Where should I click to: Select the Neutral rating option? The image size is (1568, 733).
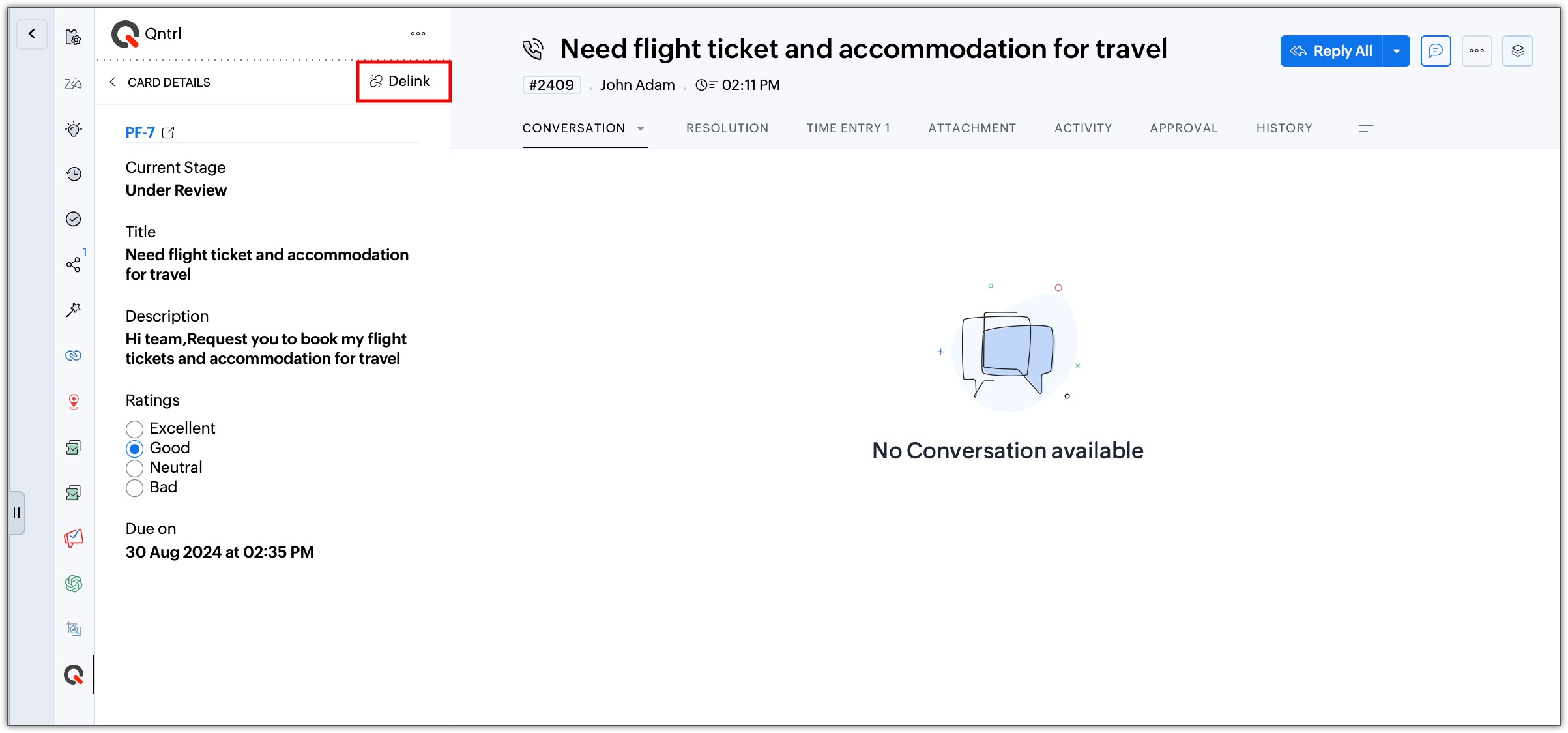pos(134,468)
